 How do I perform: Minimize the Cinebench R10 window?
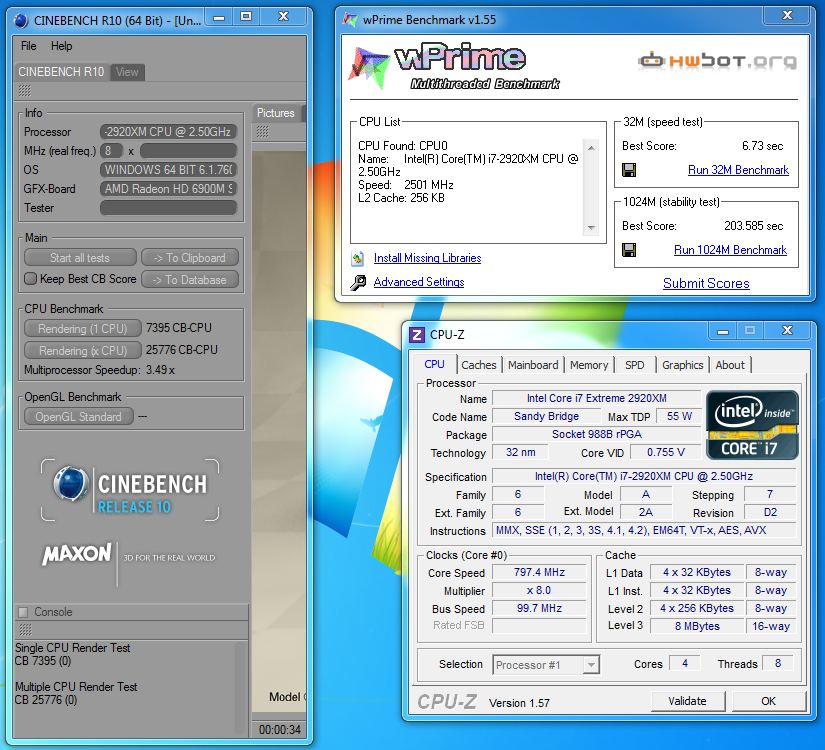point(219,17)
